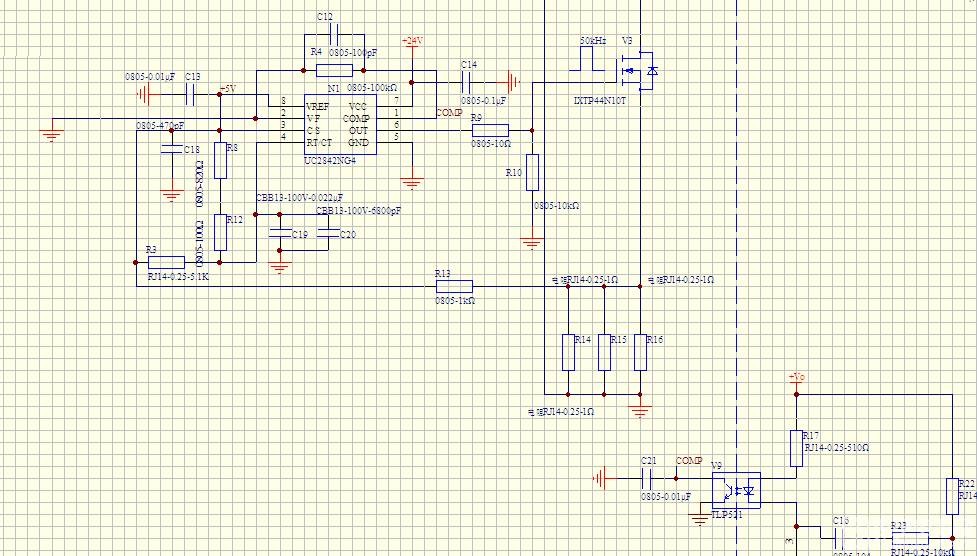Select the TLP521 optocoupler V9
Image resolution: width=977 pixels, height=556 pixels.
(735, 490)
